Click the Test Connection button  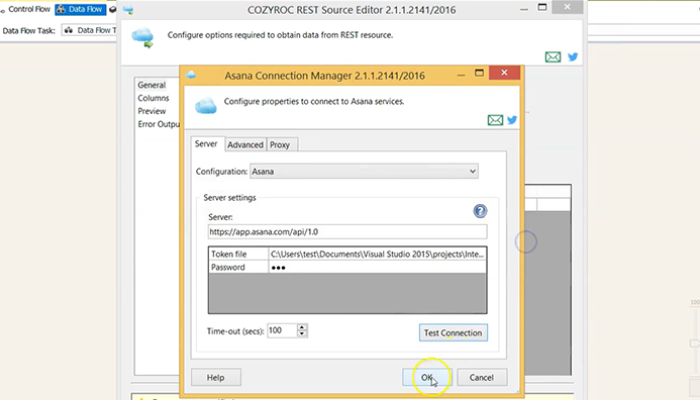click(453, 333)
